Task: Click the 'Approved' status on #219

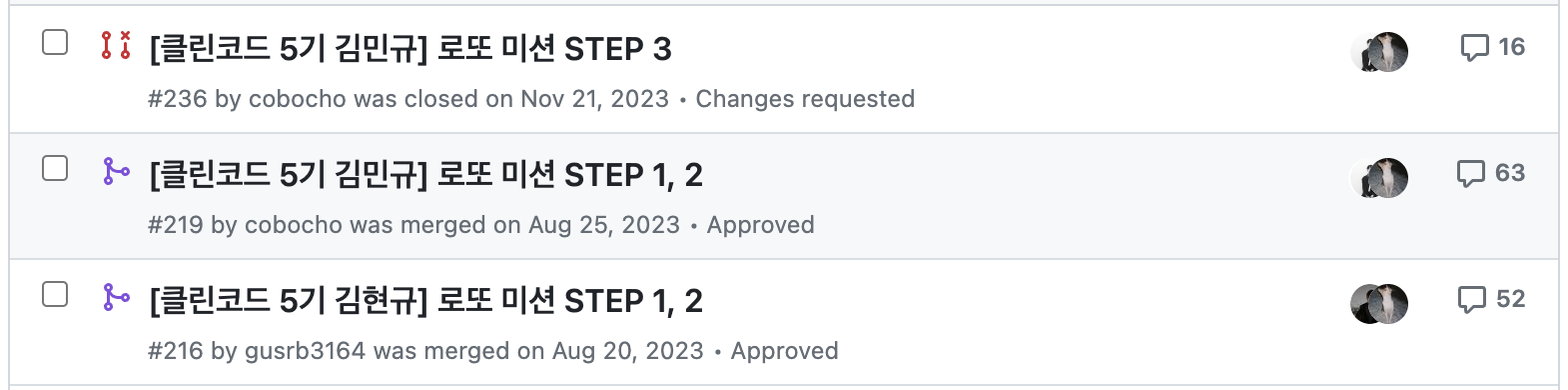Action: 761,225
